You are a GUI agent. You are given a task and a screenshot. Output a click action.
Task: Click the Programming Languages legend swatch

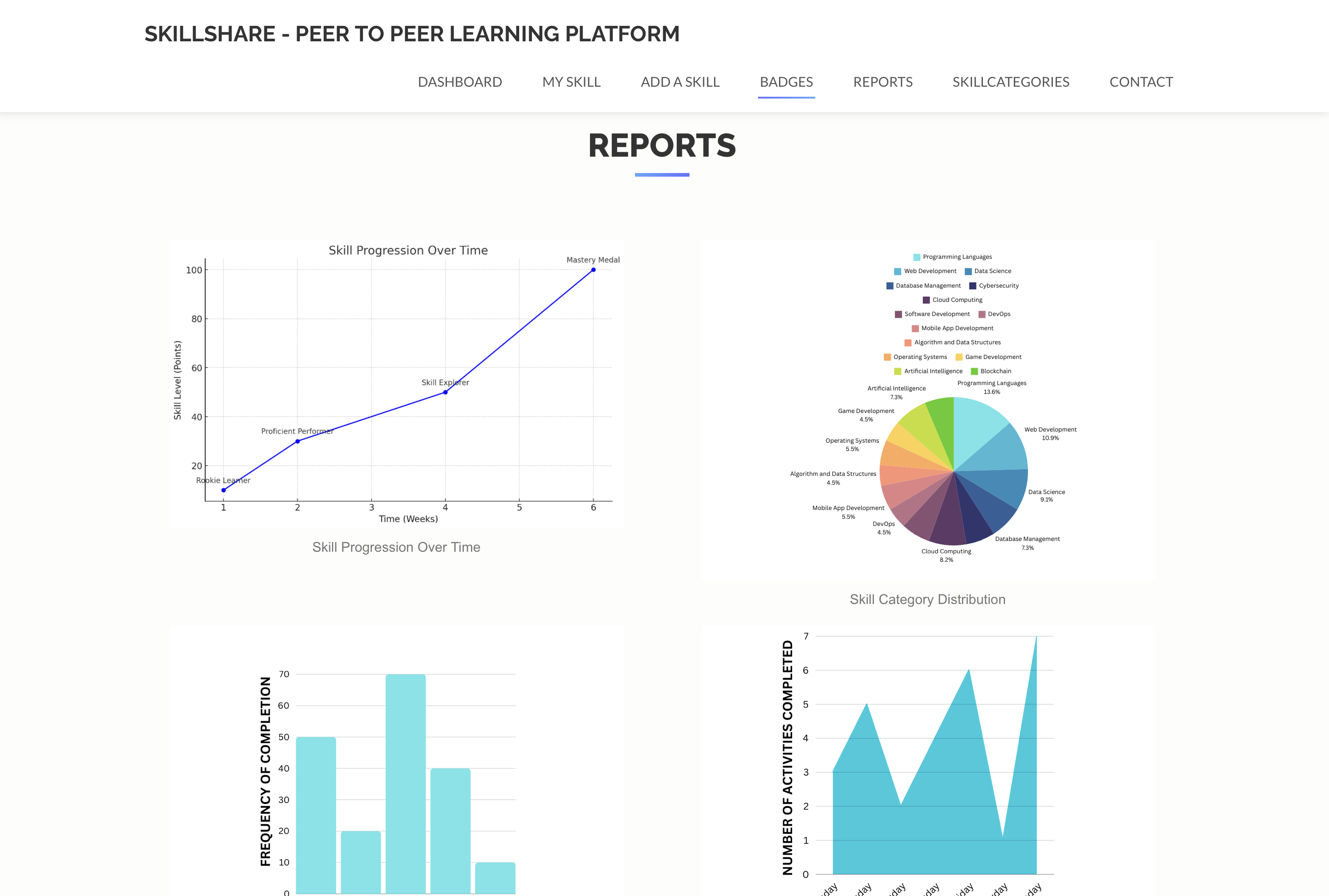[917, 257]
